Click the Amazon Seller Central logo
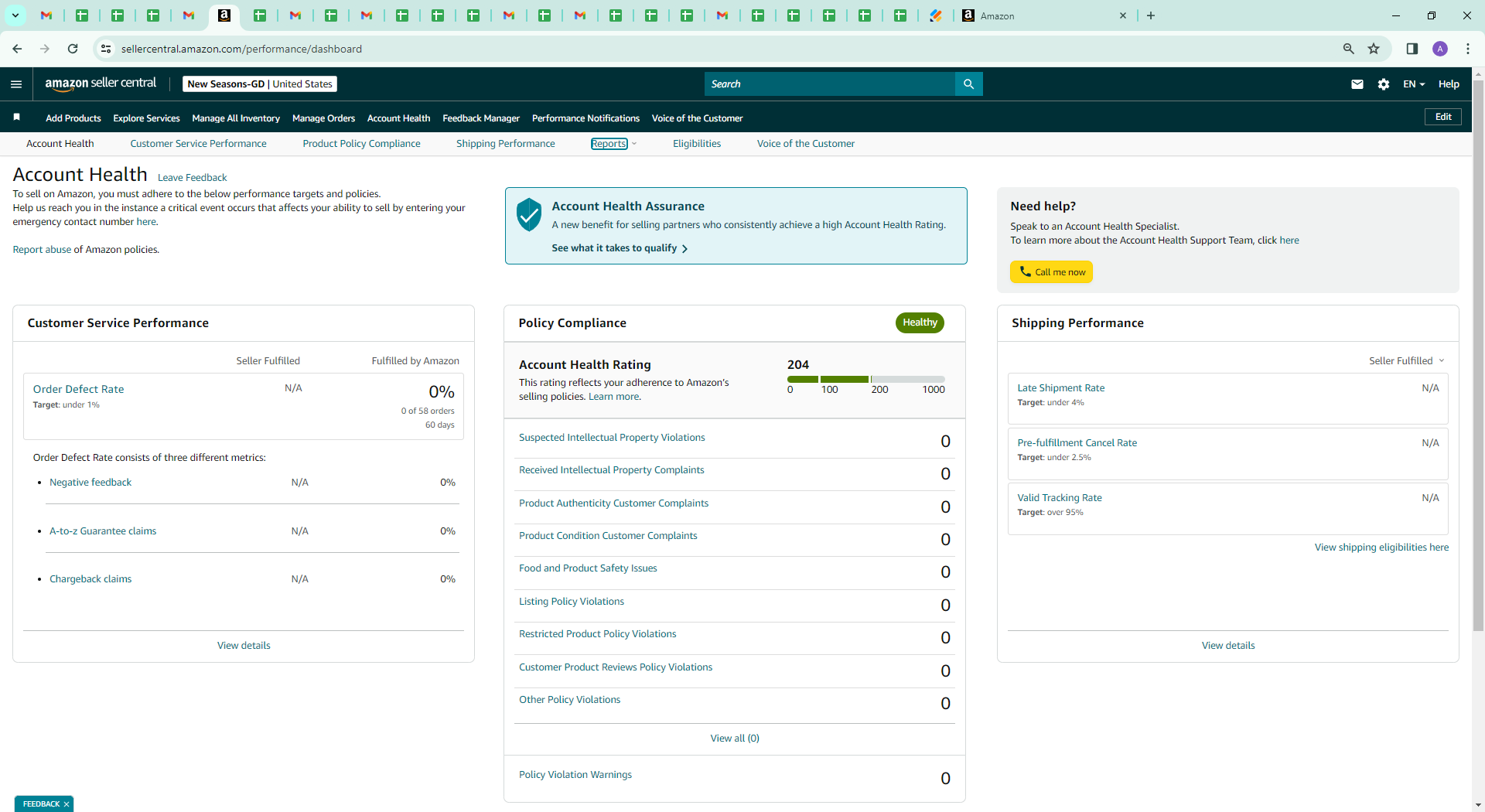This screenshot has width=1485, height=812. 101,84
